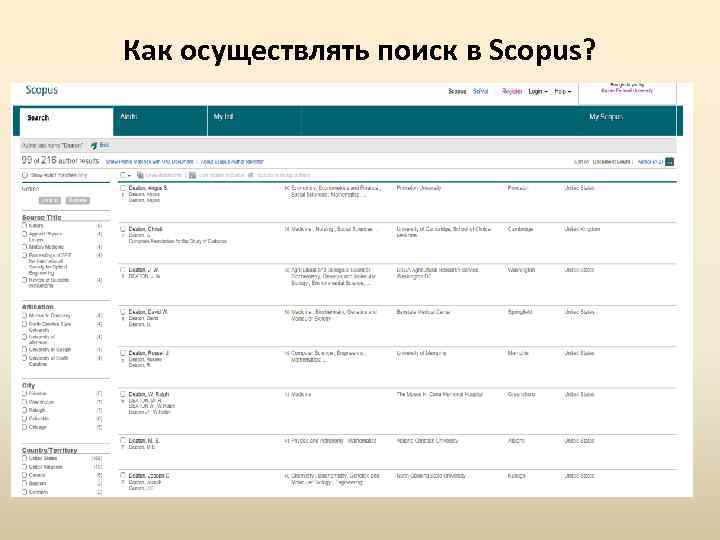Tick the checkbox for Deaton, W. Ralph
Image resolution: width=720 pixels, height=540 pixels.
[123, 394]
